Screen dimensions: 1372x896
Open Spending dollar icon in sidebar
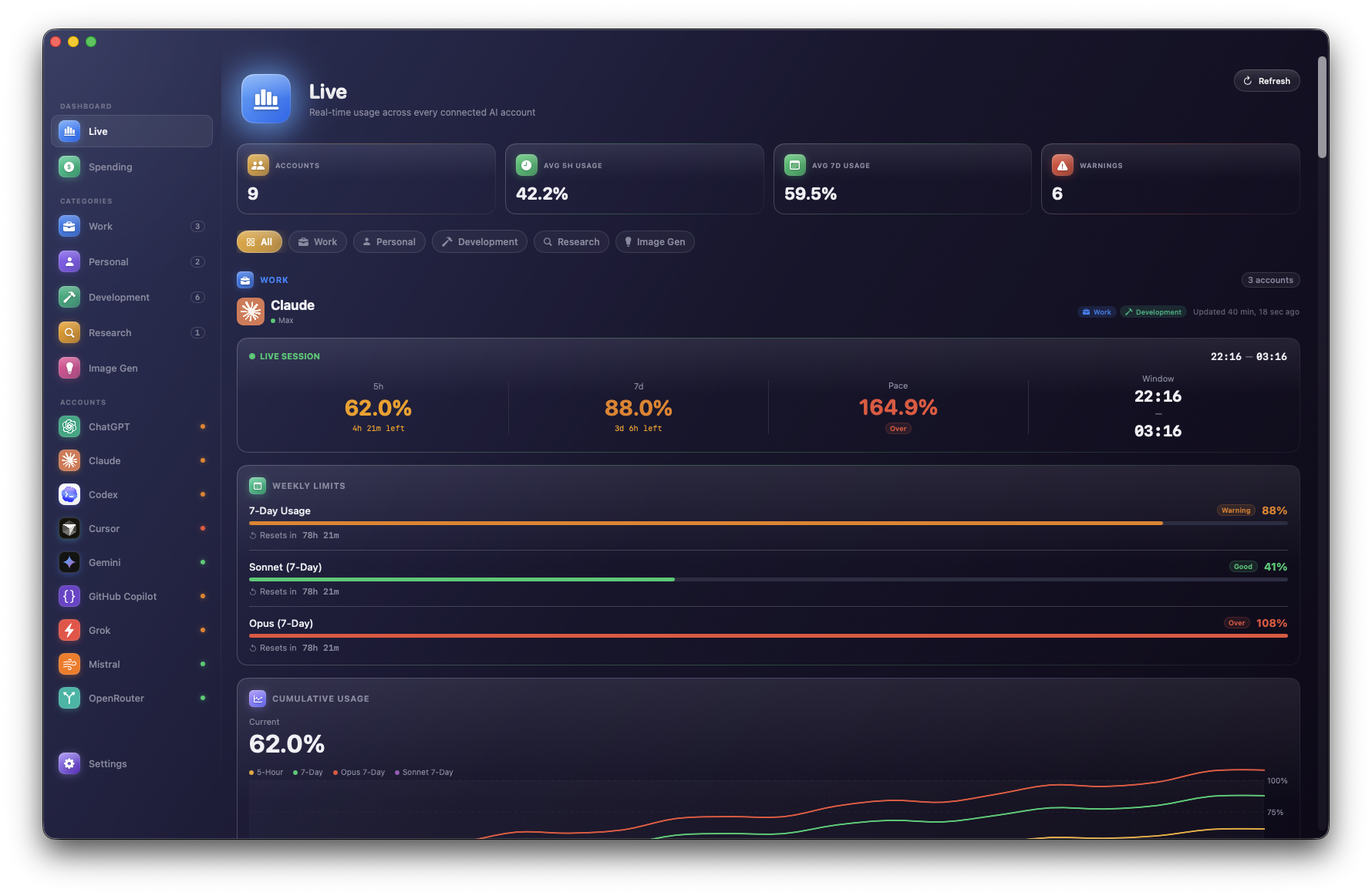pos(69,167)
